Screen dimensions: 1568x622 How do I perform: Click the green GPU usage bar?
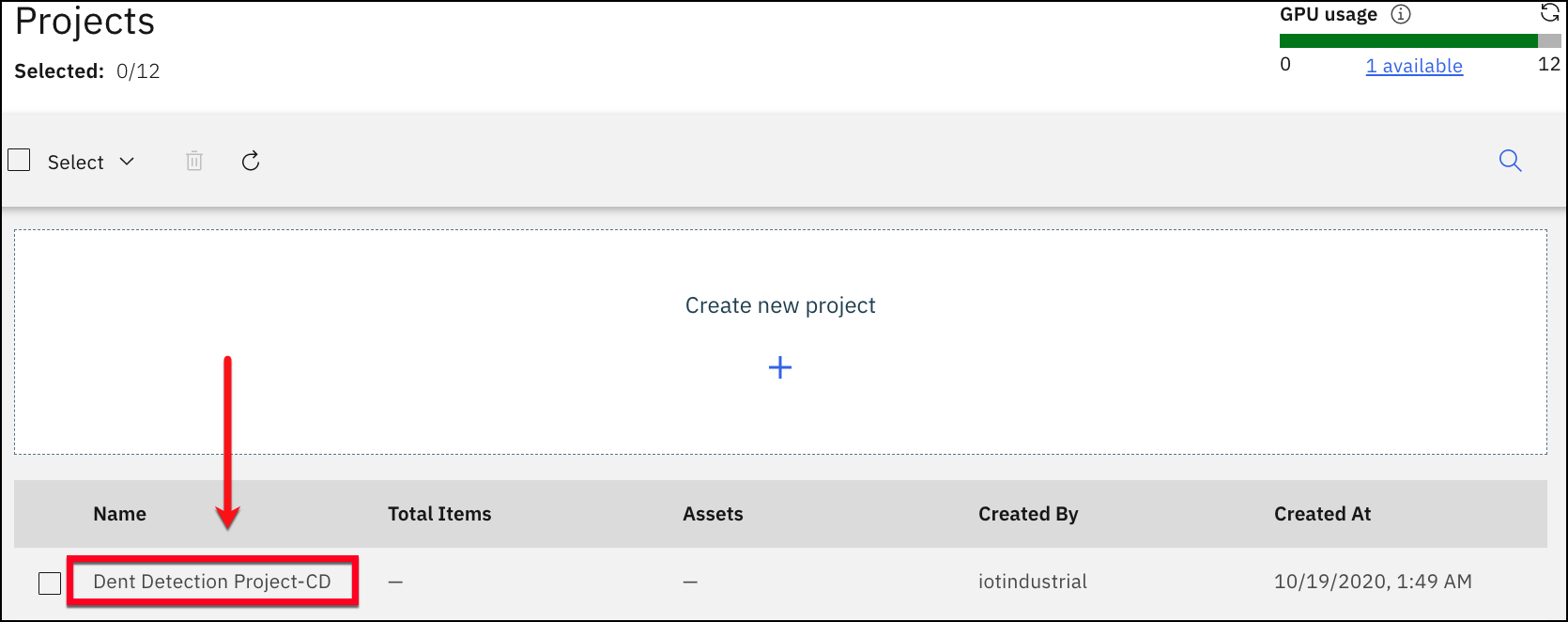click(1408, 40)
